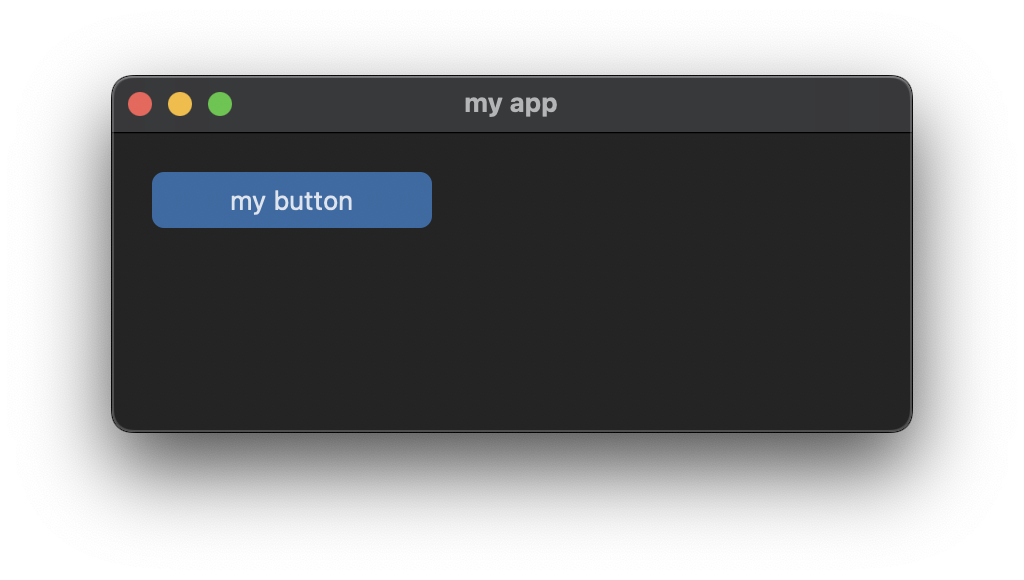1024x580 pixels.
Task: Click the yellow minimize circle
Action: point(179,103)
